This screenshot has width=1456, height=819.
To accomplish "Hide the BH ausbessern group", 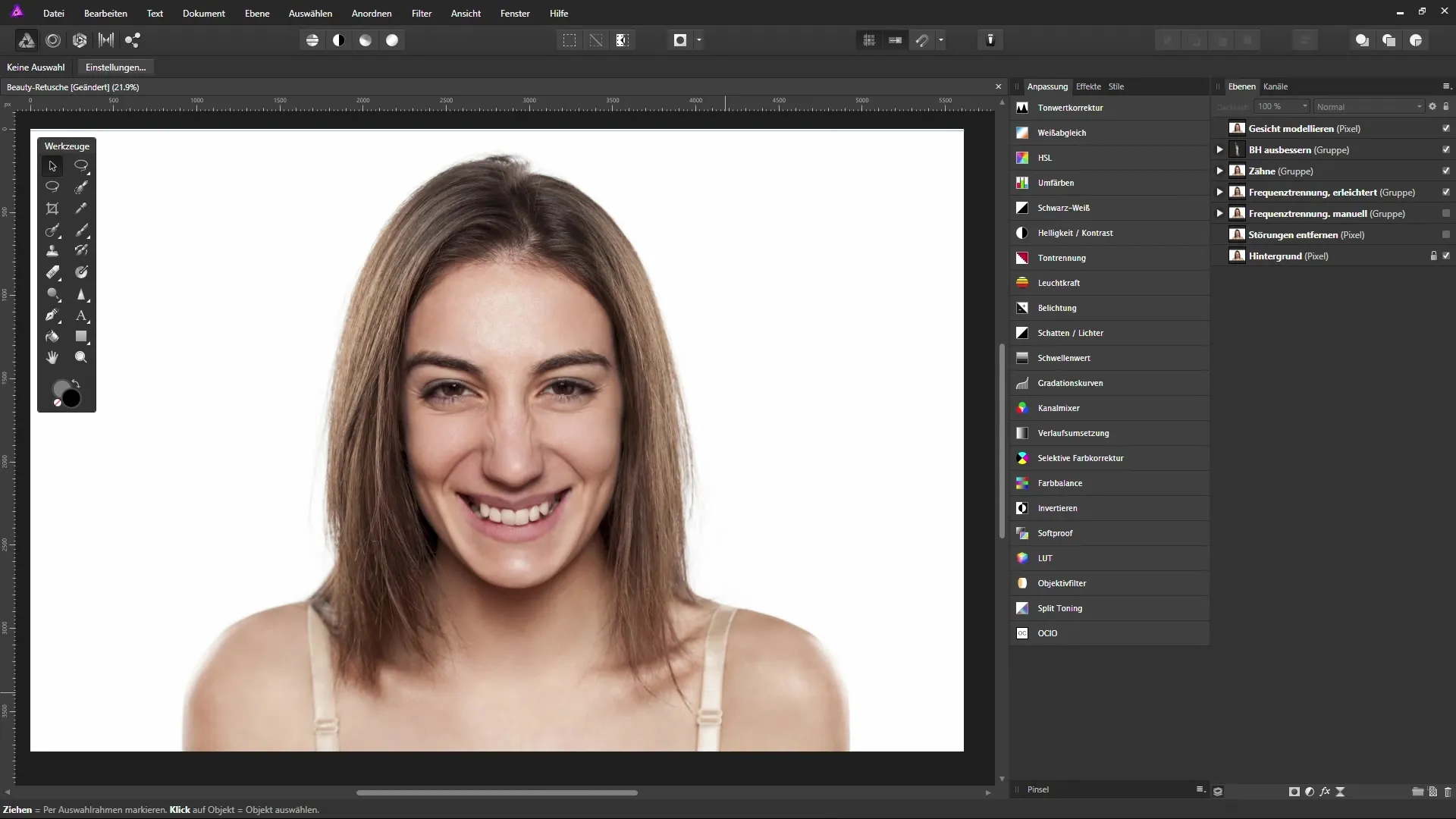I will click(1446, 149).
